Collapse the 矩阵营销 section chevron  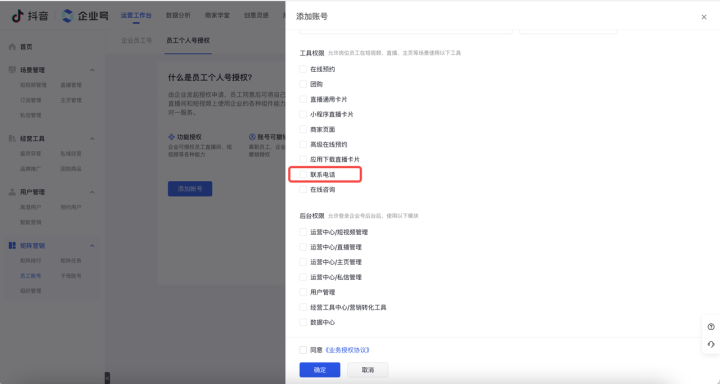(x=92, y=246)
